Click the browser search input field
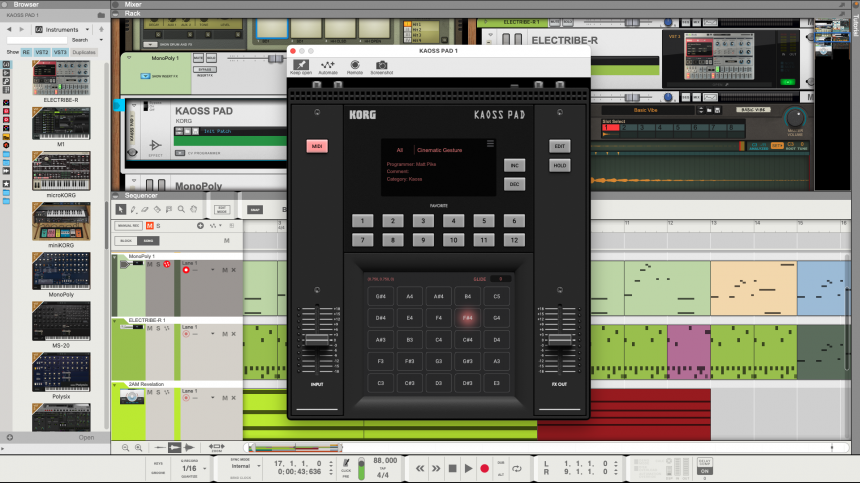Viewport: 860px width, 483px height. click(x=37, y=40)
